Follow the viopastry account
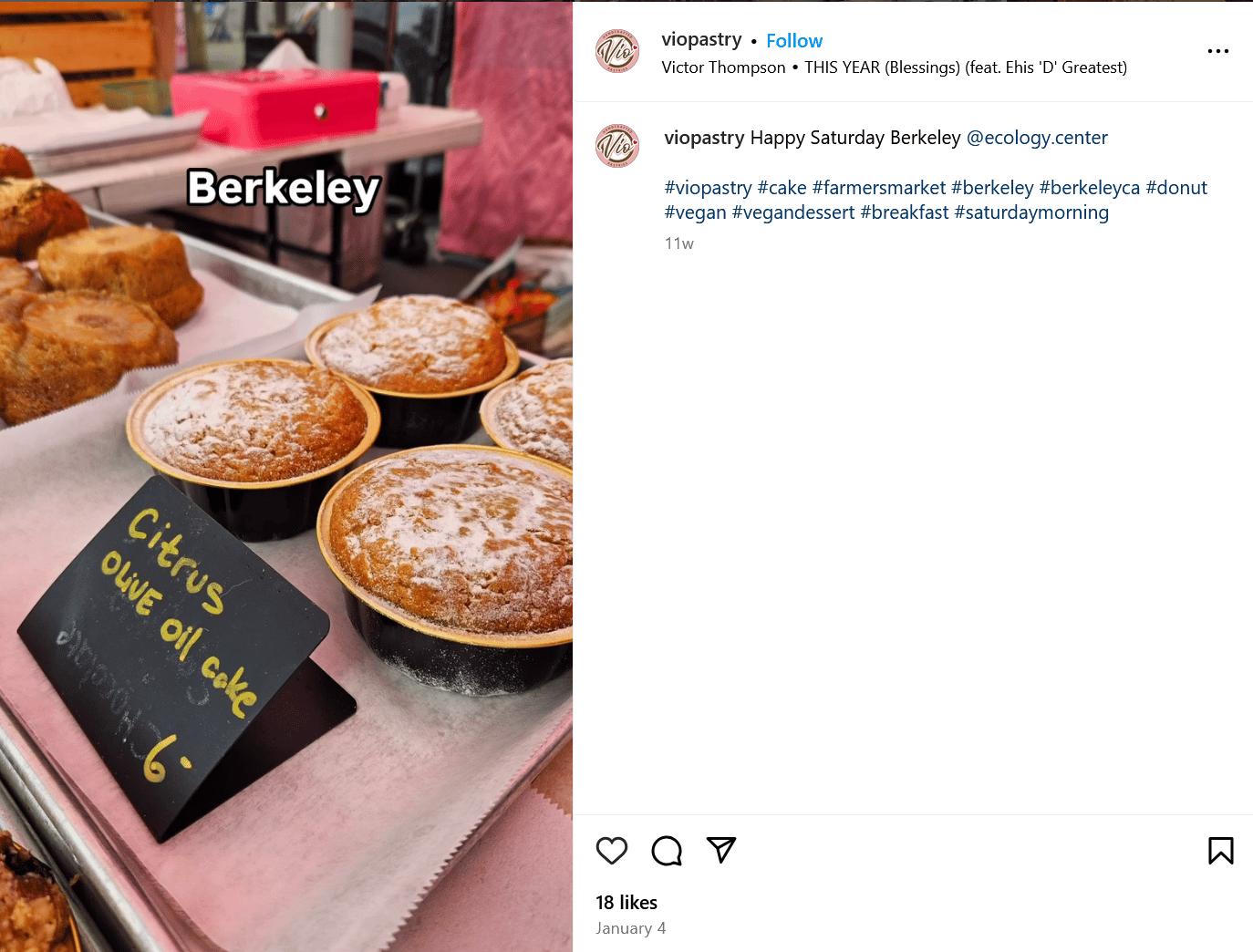The height and width of the screenshot is (952, 1253). [794, 41]
